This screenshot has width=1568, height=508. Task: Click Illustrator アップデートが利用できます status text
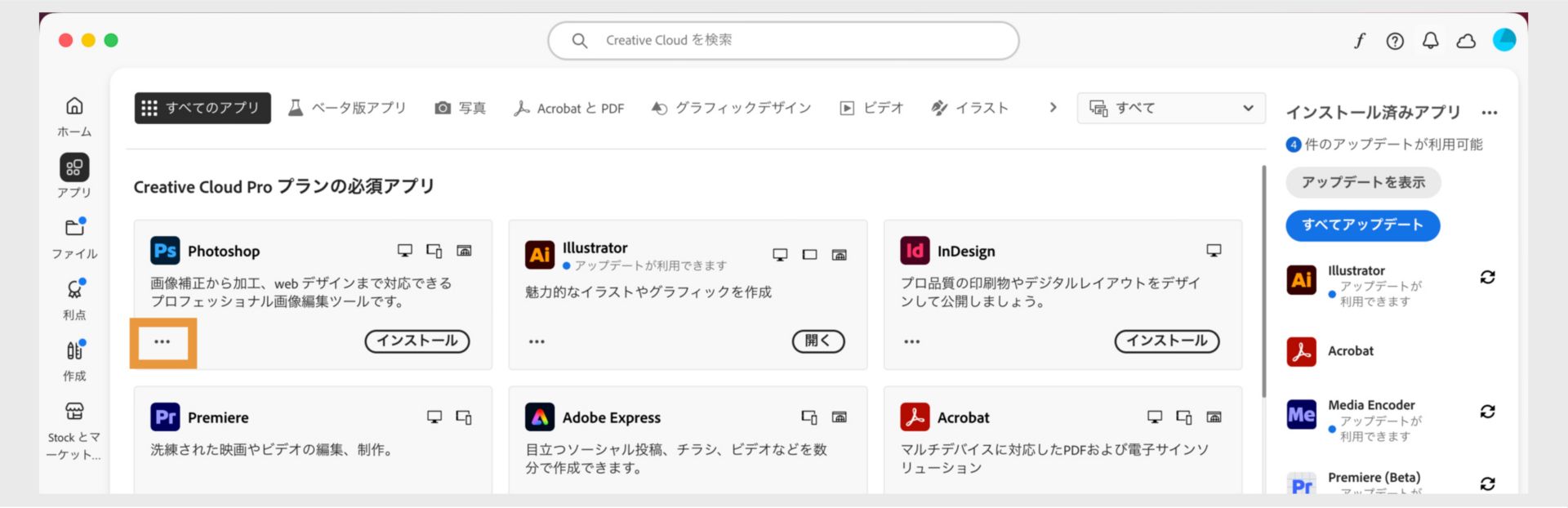[x=650, y=266]
